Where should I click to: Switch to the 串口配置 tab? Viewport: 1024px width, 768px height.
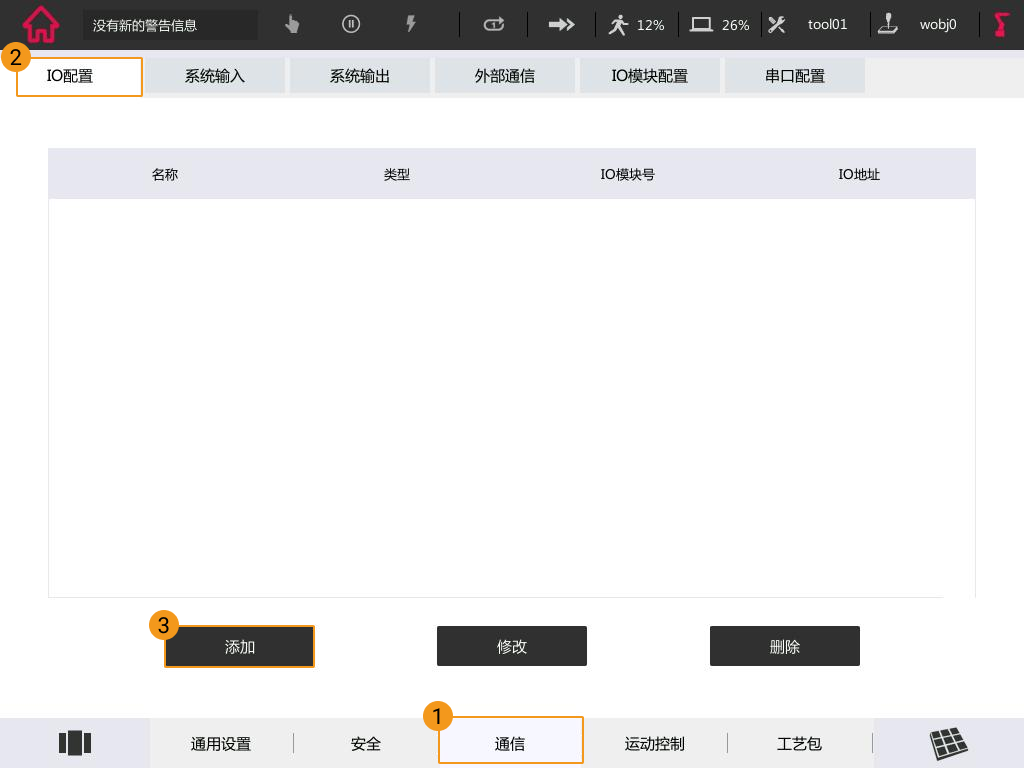point(795,76)
